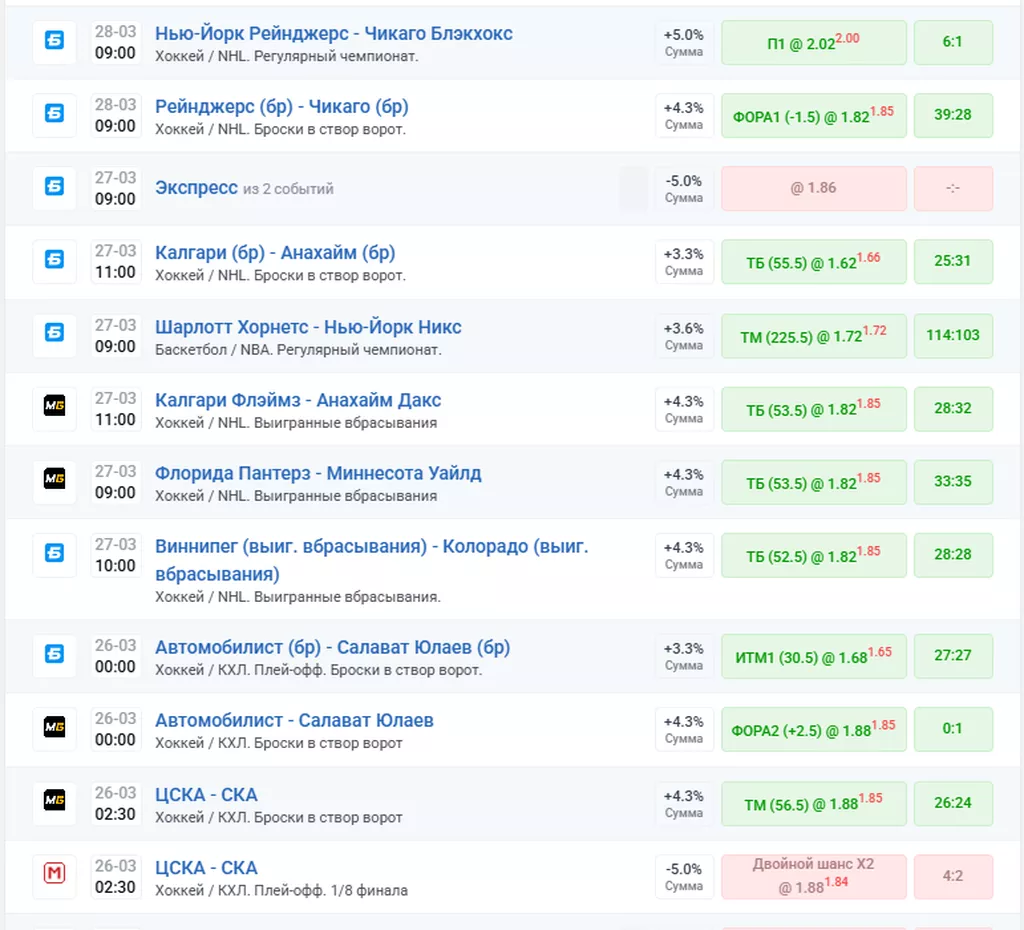Click the ТМ (225.5) @ 1.72 bet button
The image size is (1024, 930).
[813, 336]
